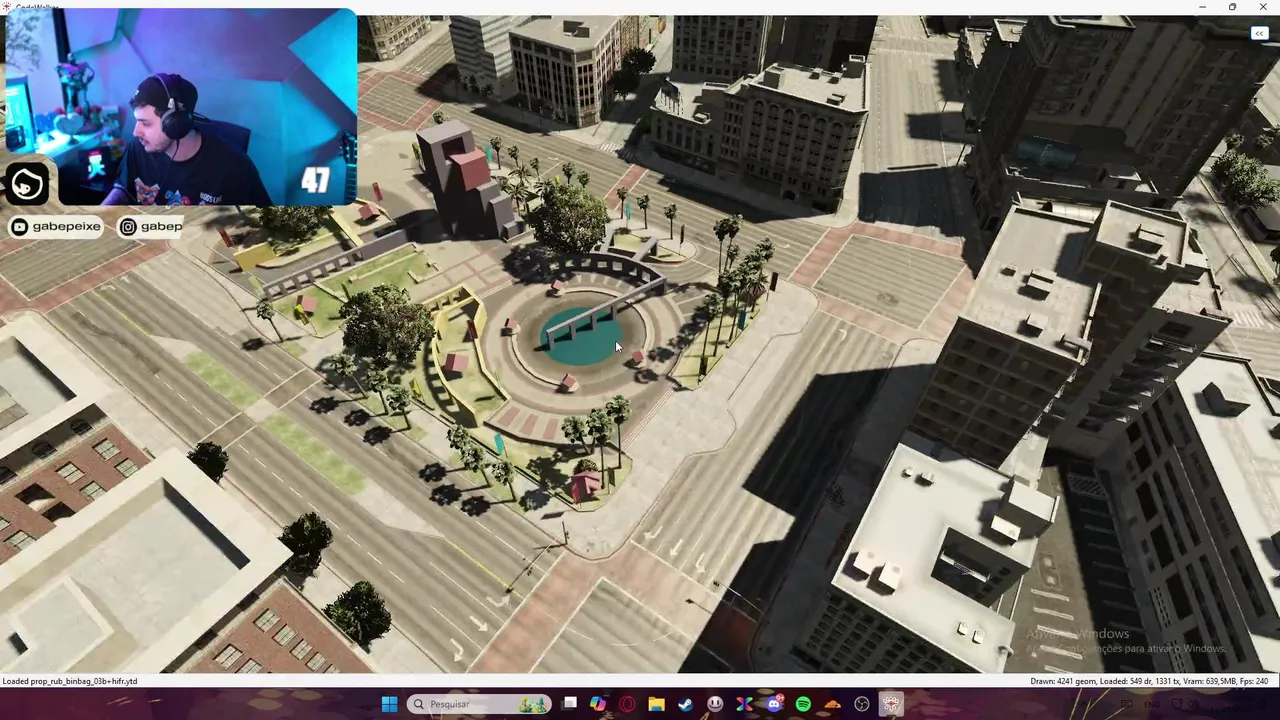The height and width of the screenshot is (720, 1280).
Task: Open Discord with the 9+ notification badge
Action: pyautogui.click(x=774, y=704)
